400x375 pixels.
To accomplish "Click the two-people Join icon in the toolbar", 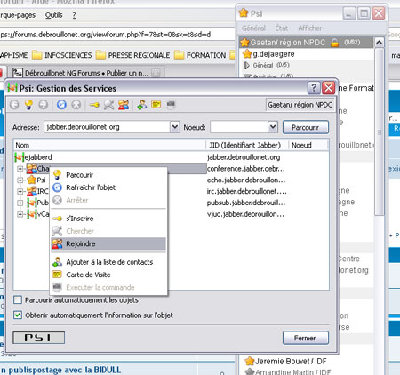I will [123, 105].
